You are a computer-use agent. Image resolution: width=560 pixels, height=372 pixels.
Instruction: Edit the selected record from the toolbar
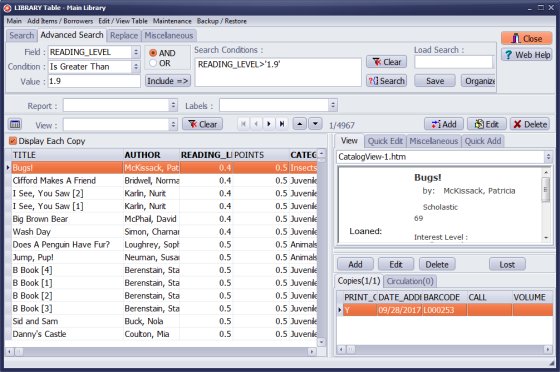click(486, 124)
